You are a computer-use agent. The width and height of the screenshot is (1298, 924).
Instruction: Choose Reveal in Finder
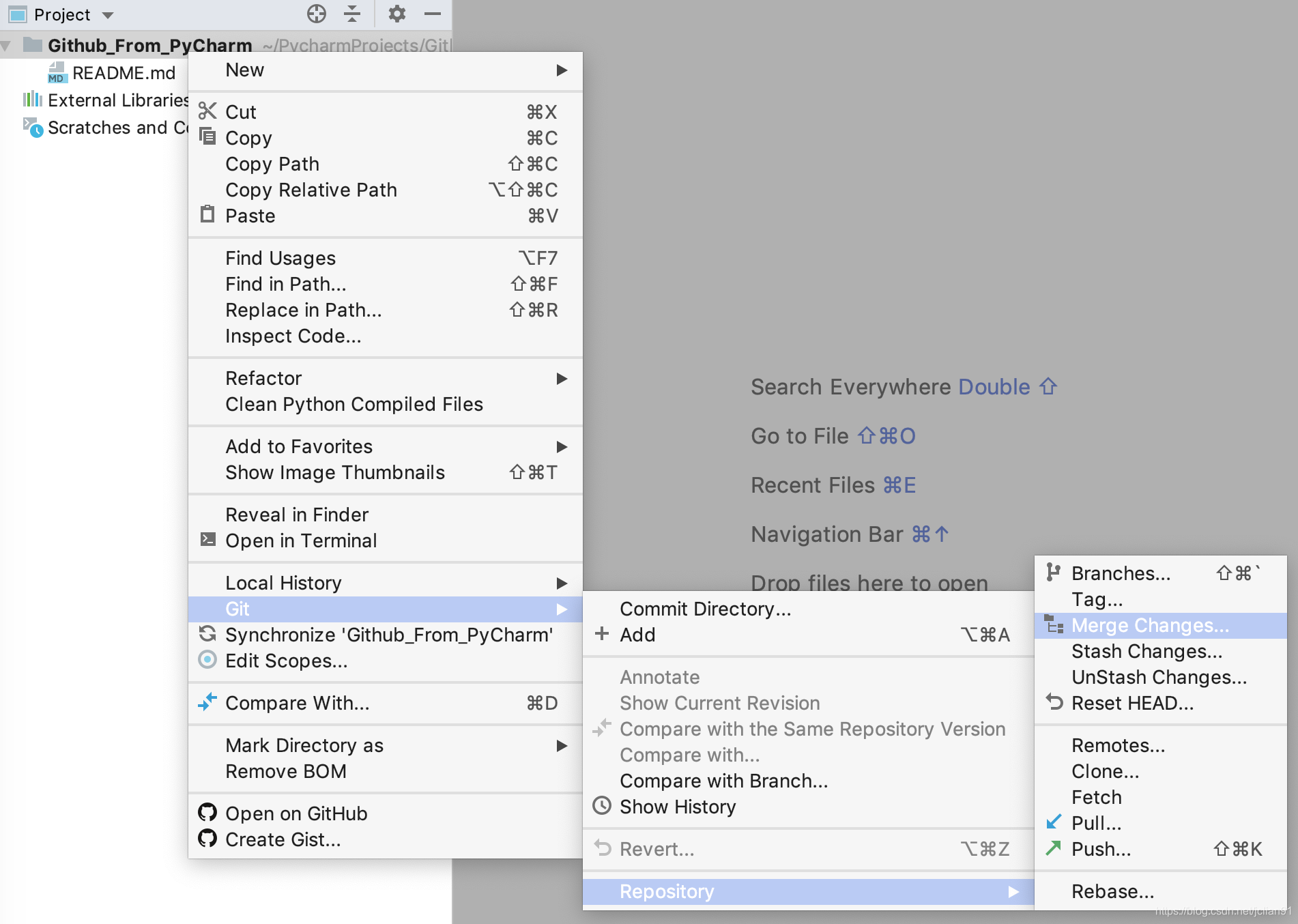pyautogui.click(x=385, y=515)
